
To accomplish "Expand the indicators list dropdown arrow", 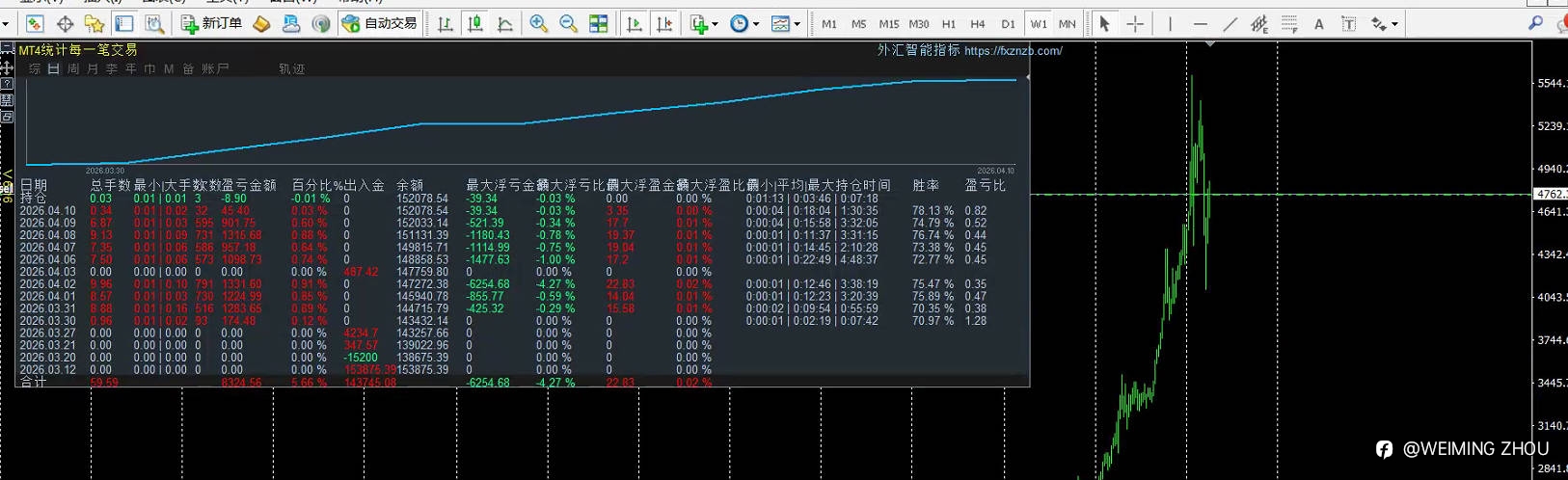I will click(x=715, y=24).
